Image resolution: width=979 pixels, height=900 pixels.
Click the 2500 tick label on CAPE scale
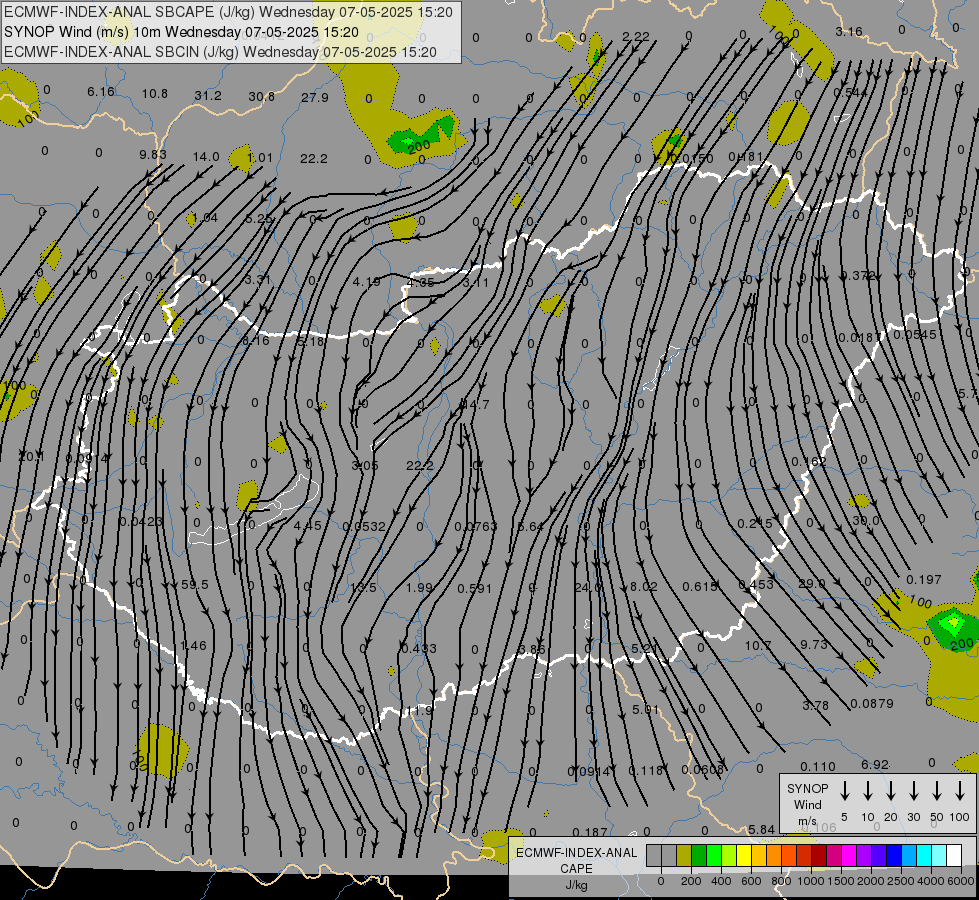pos(901,881)
